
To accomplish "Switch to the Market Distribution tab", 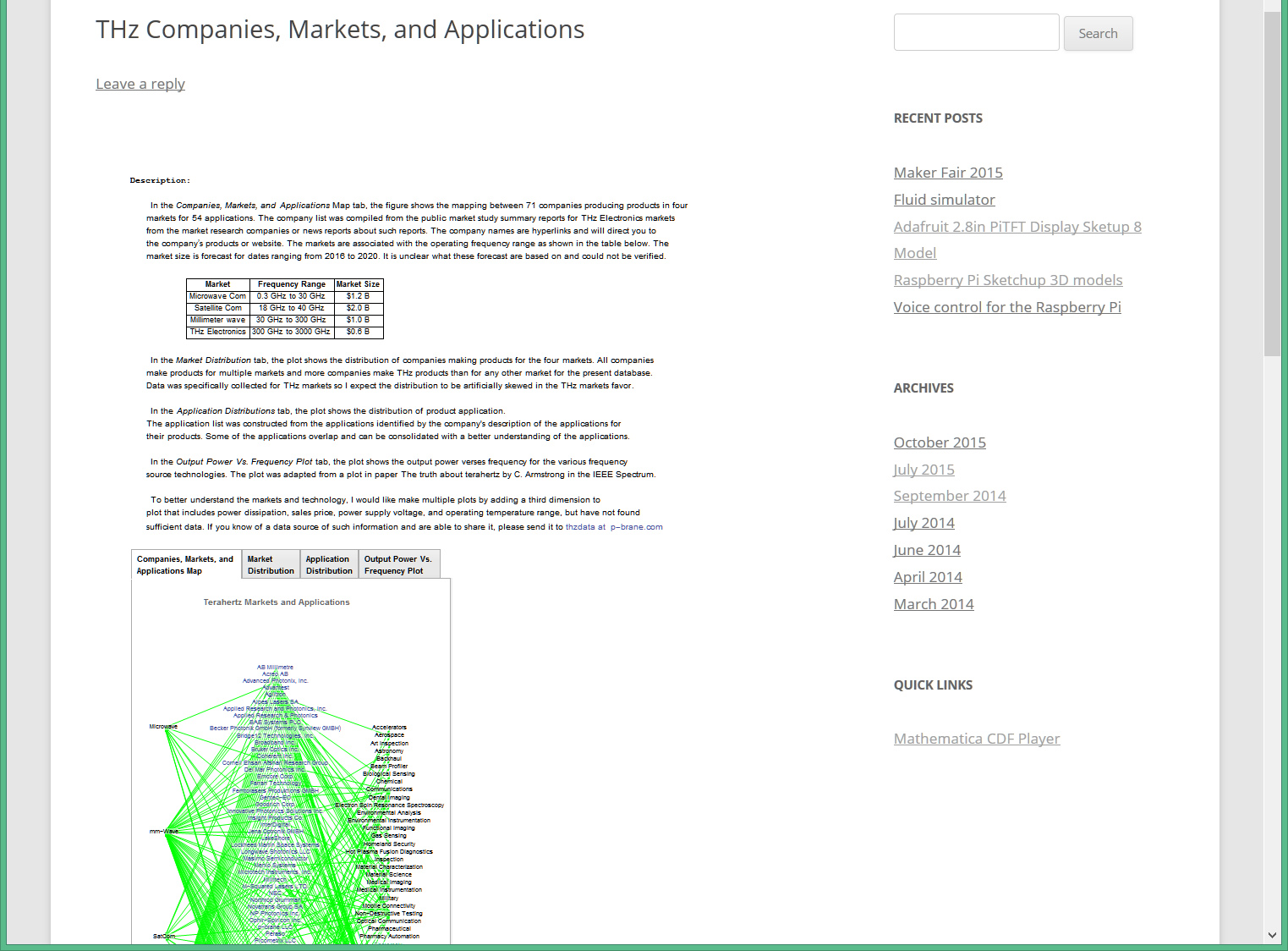I will point(271,565).
